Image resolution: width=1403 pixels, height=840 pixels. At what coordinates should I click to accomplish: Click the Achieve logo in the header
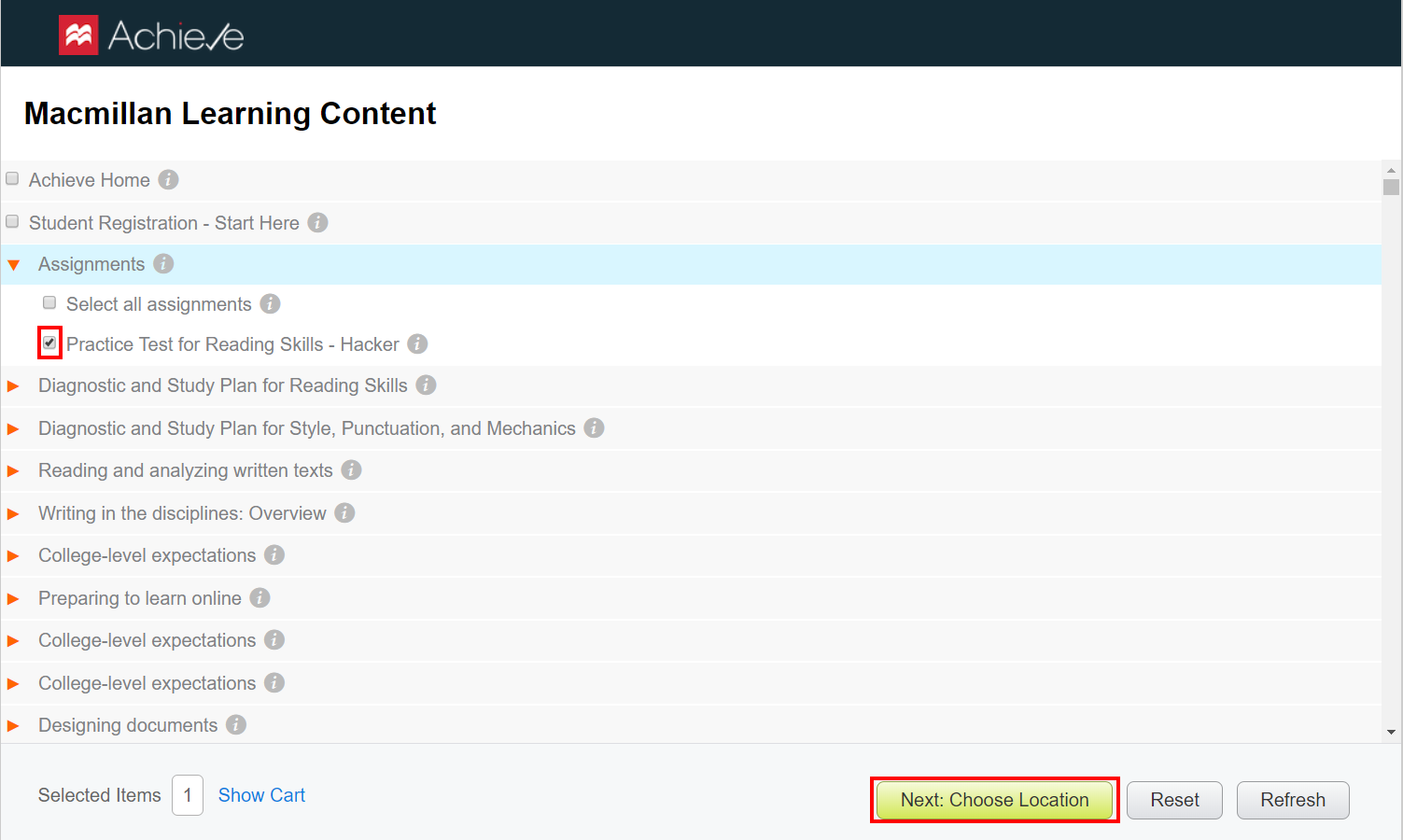149,33
